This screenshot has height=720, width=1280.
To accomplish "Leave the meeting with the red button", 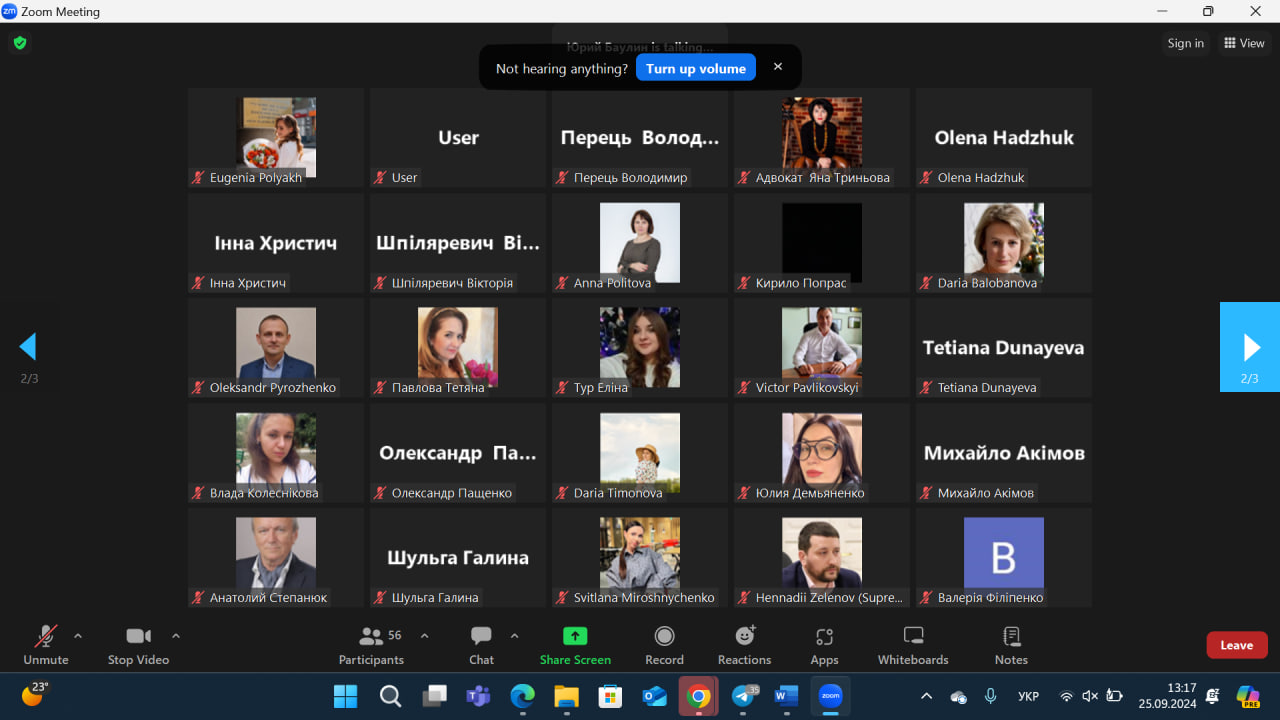I will (x=1236, y=645).
